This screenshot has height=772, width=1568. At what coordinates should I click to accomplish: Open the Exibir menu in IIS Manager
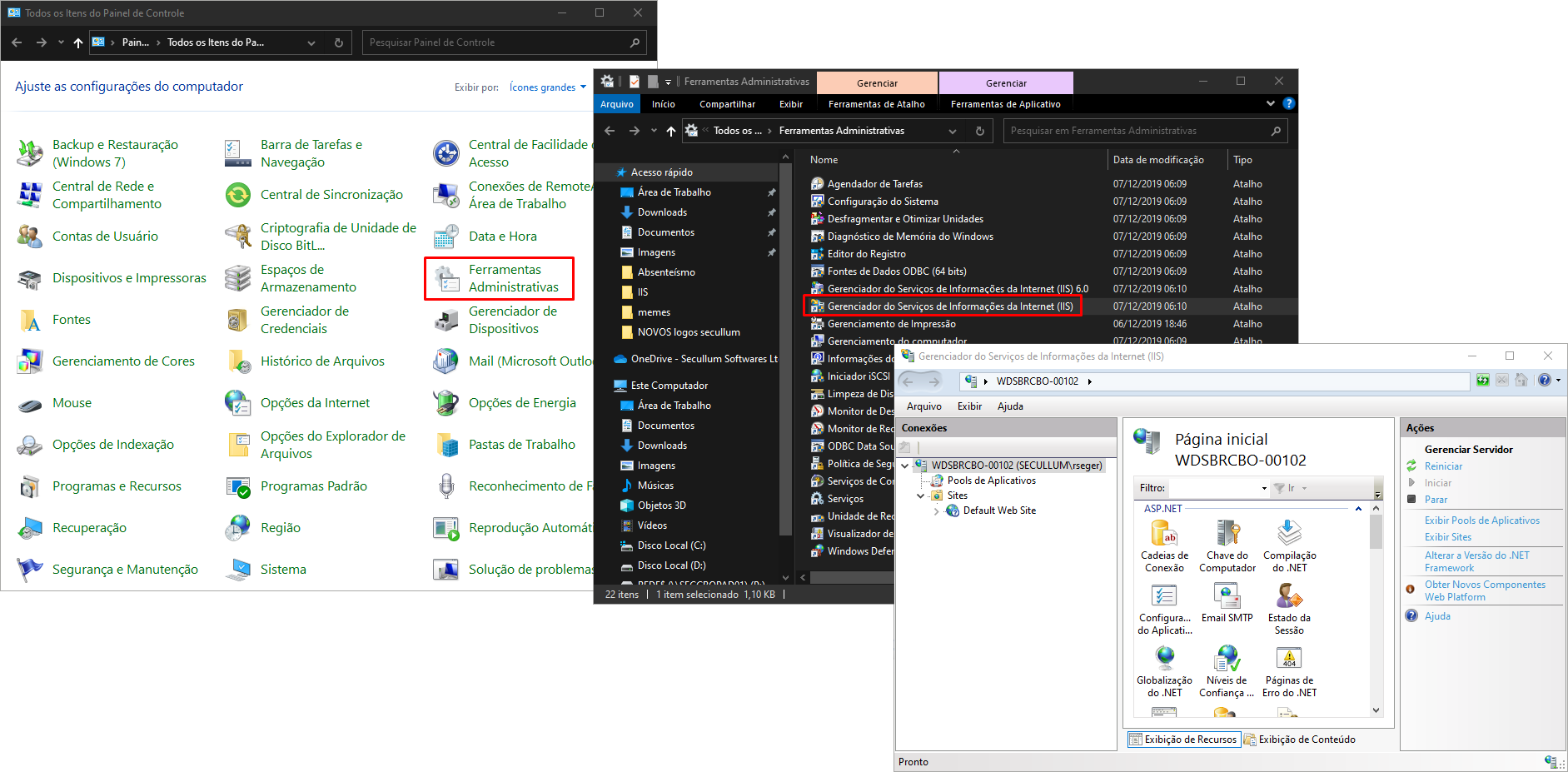click(x=969, y=406)
